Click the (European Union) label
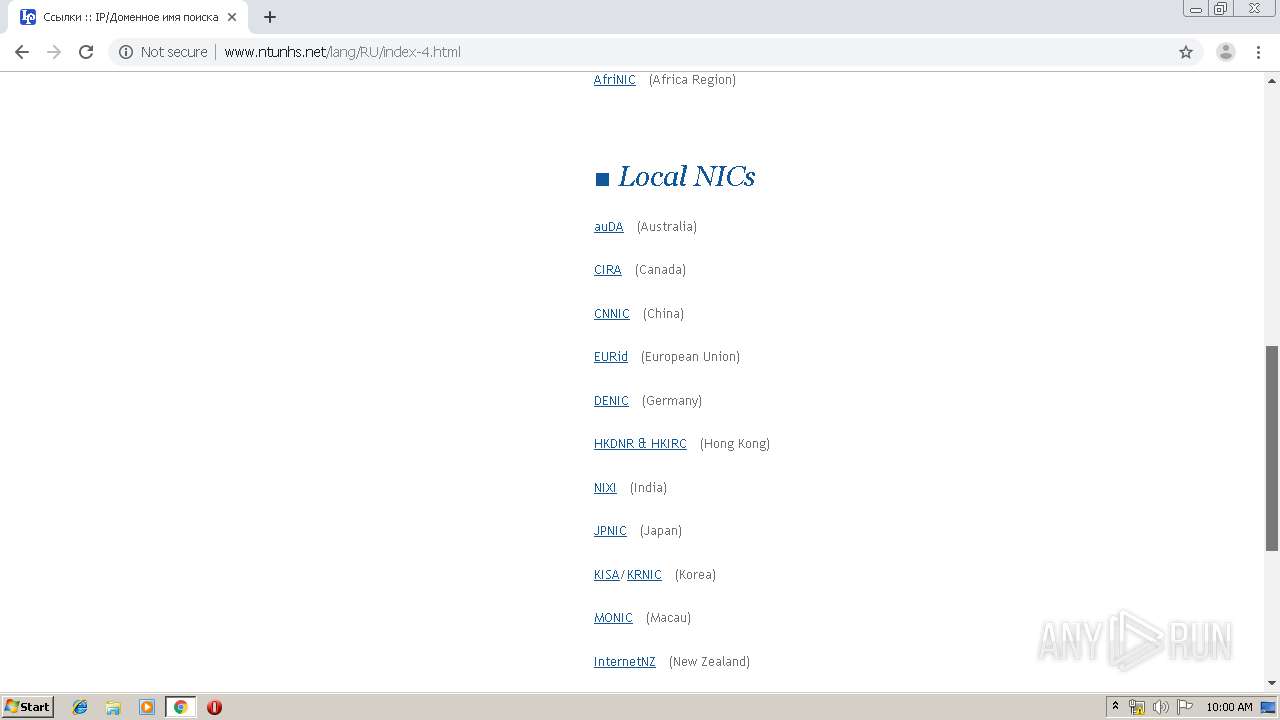Image resolution: width=1280 pixels, height=720 pixels. 690,357
